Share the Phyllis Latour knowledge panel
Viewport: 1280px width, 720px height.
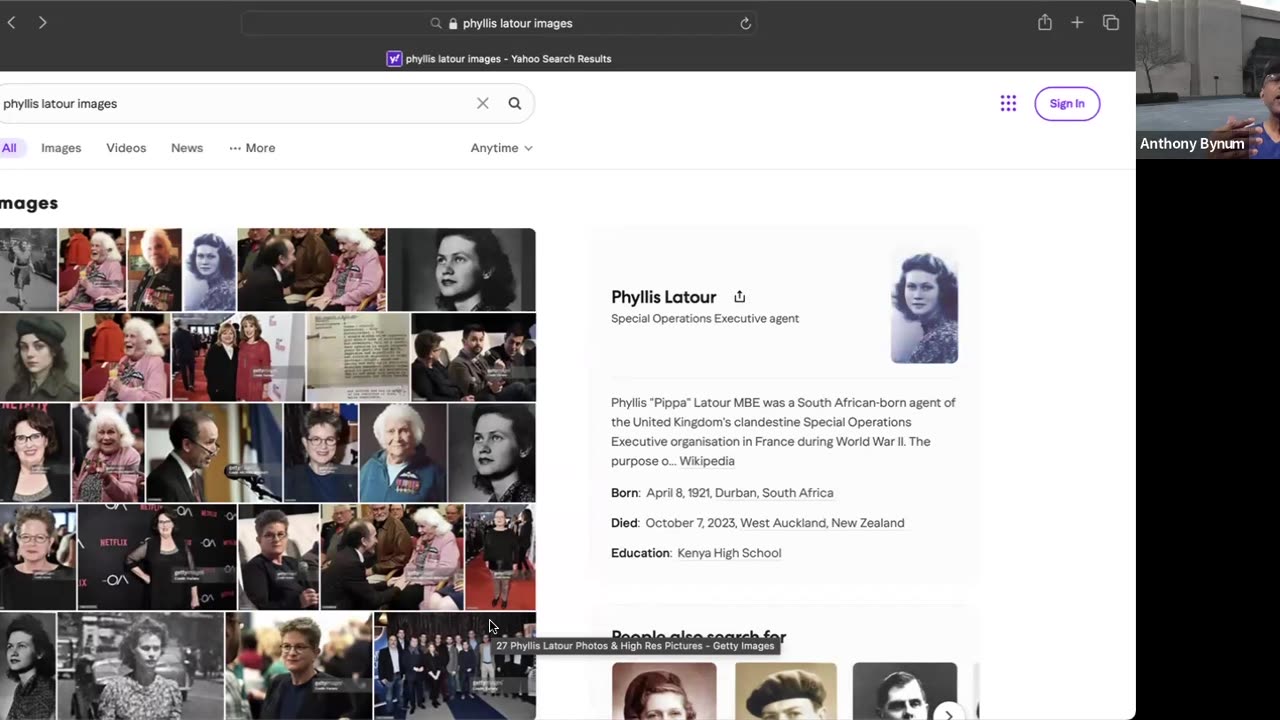[740, 296]
